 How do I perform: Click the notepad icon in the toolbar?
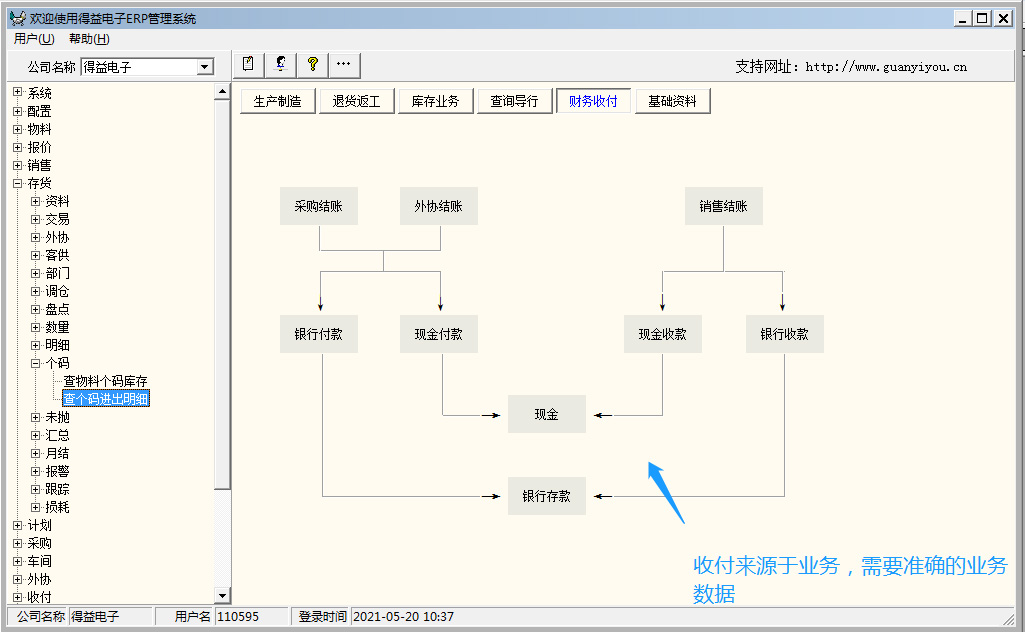[x=249, y=65]
